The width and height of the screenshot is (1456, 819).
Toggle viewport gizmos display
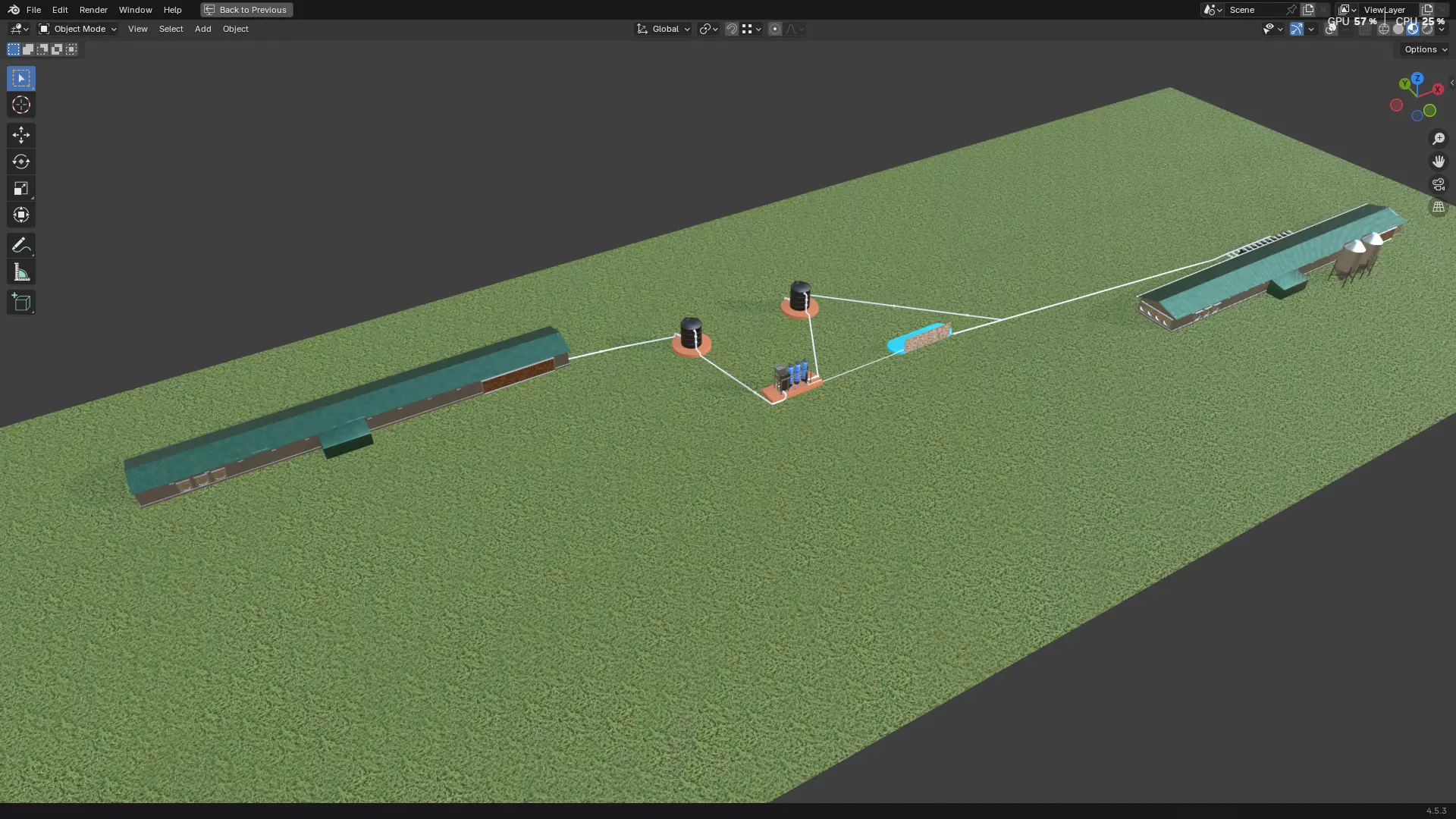pyautogui.click(x=1297, y=29)
